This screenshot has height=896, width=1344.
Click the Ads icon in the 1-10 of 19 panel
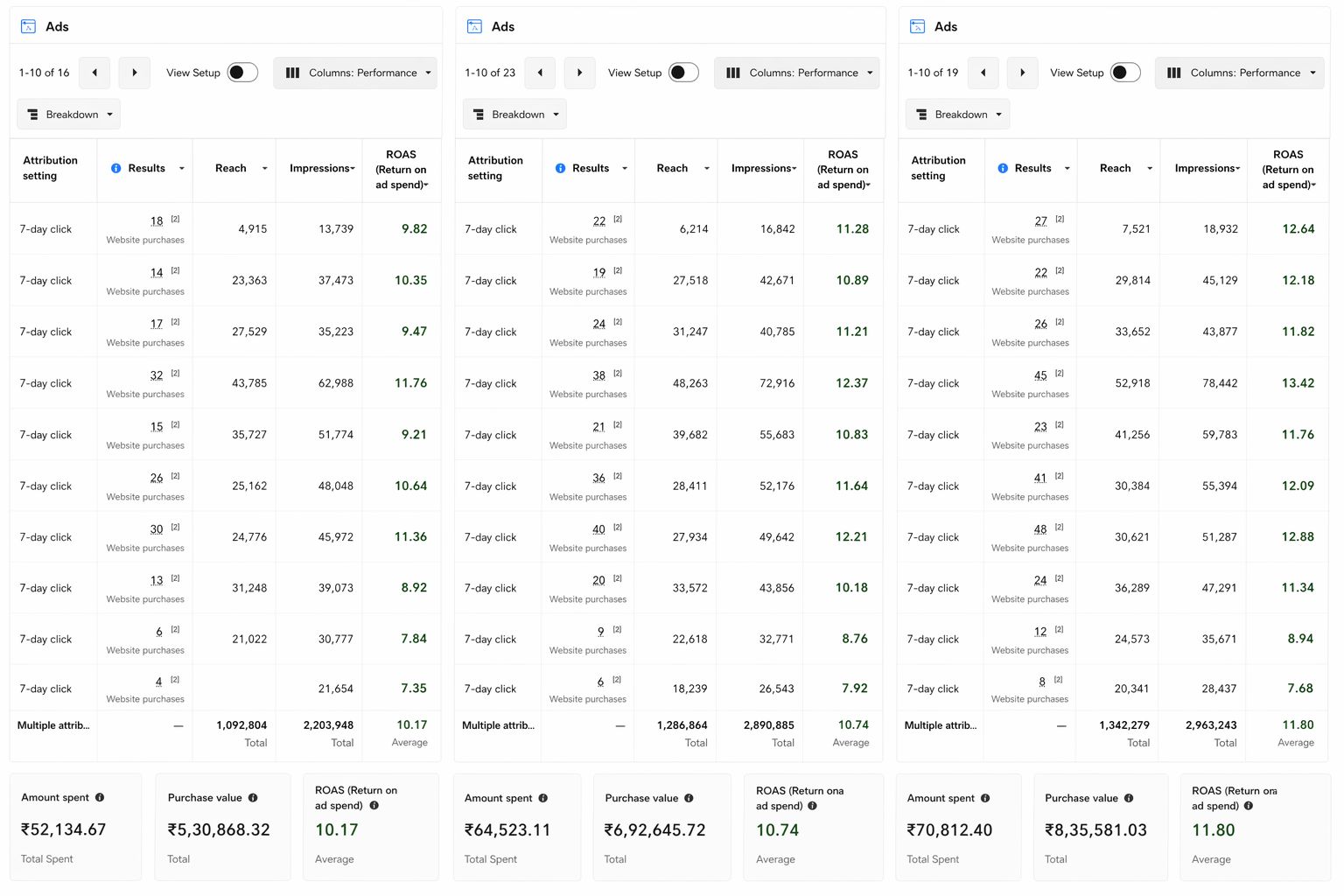click(x=917, y=26)
